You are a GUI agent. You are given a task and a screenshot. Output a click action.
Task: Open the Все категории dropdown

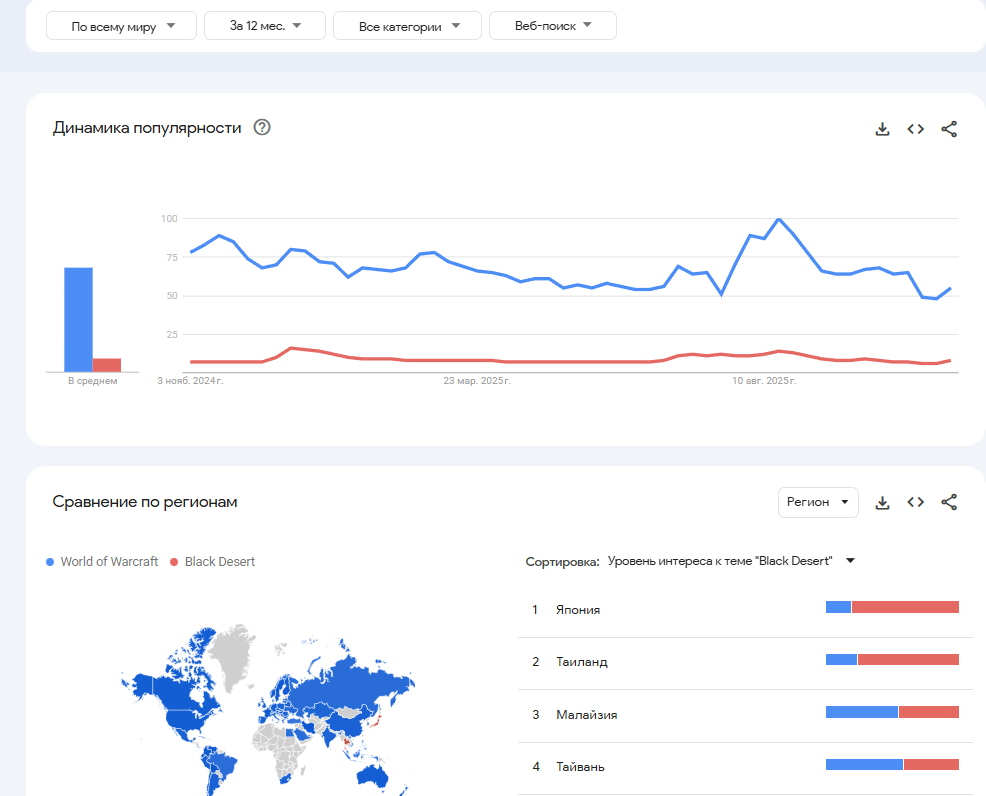coord(407,26)
